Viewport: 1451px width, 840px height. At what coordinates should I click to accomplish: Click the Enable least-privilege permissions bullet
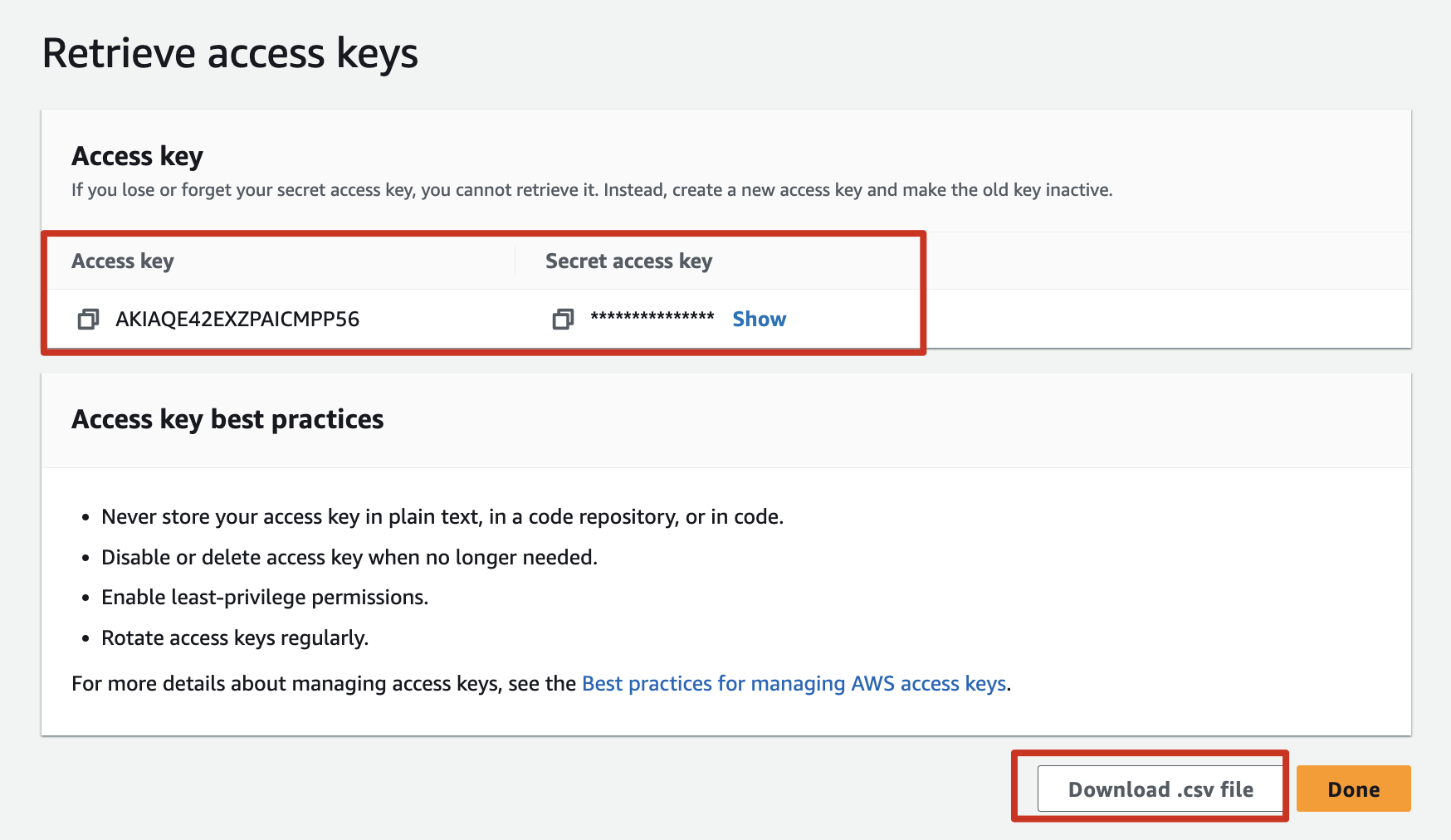(265, 598)
